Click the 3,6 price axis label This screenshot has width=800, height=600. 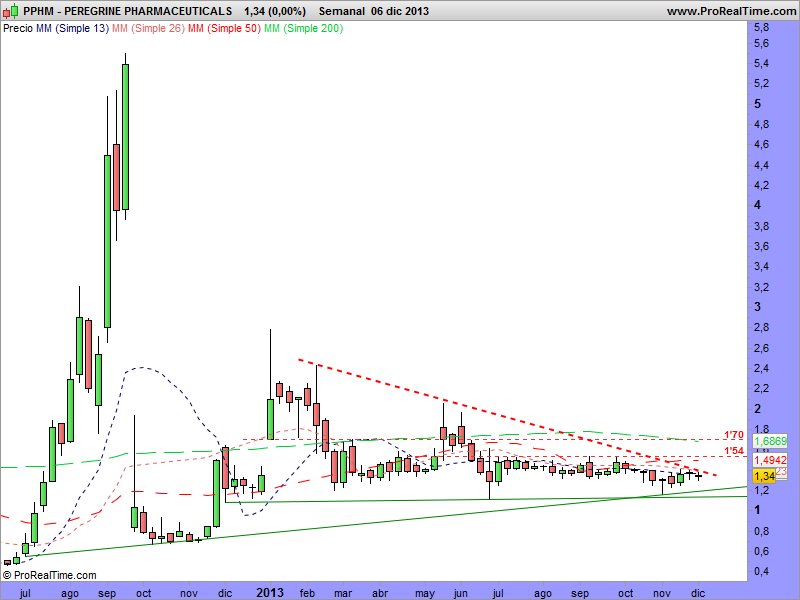(762, 246)
